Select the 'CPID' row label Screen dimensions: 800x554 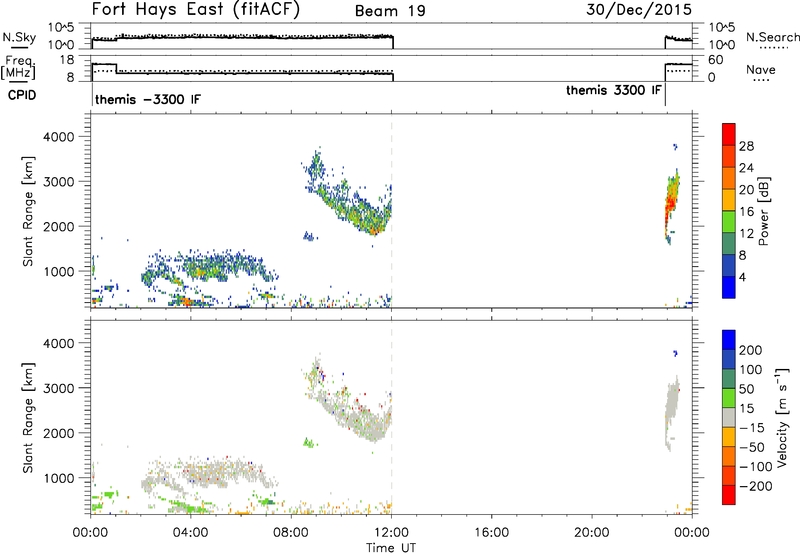pyautogui.click(x=22, y=95)
